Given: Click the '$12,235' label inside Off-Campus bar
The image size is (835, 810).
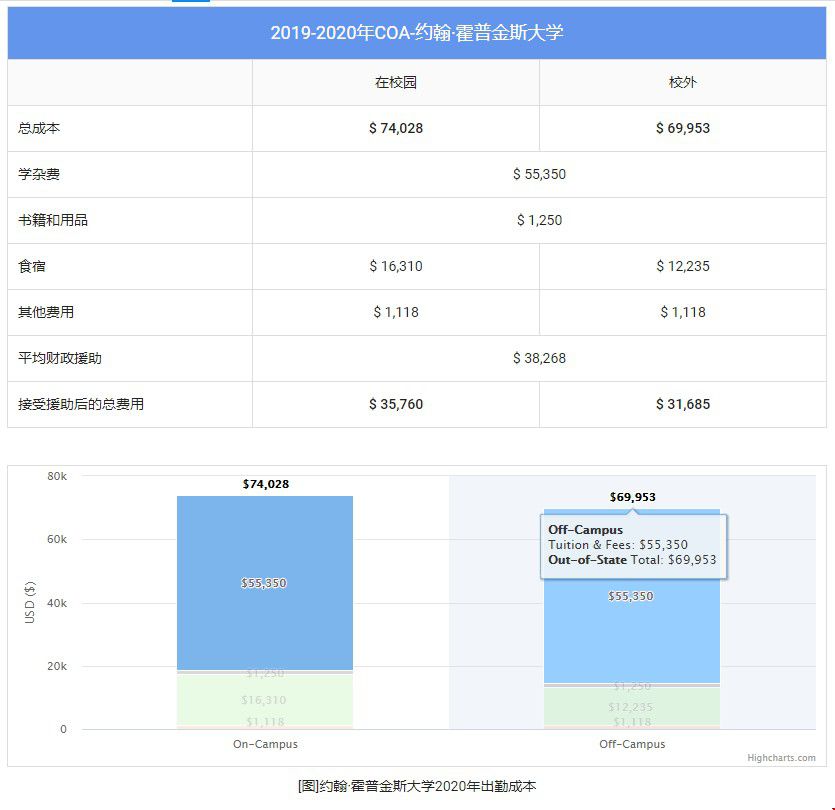Looking at the screenshot, I should click(631, 707).
